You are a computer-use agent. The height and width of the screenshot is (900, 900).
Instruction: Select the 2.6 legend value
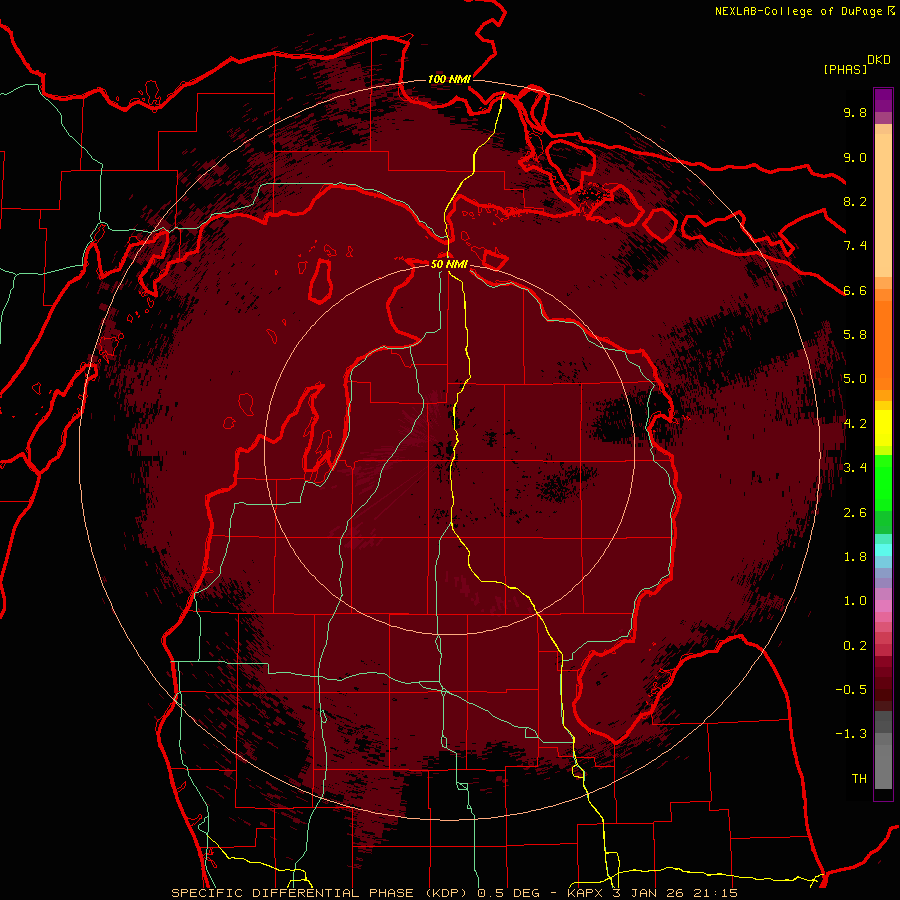pos(855,513)
